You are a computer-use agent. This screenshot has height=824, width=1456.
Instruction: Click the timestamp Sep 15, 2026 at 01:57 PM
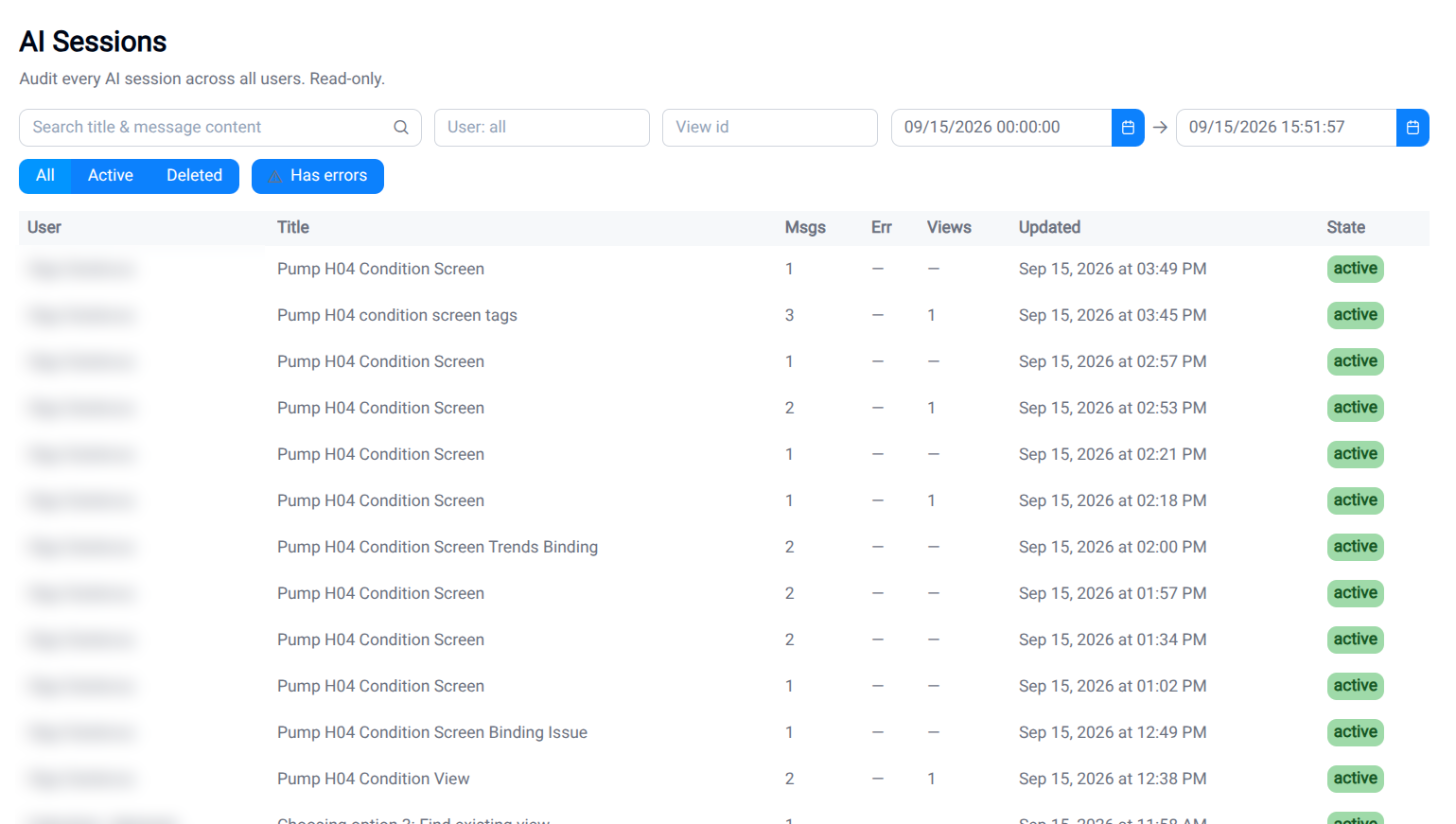pyautogui.click(x=1112, y=593)
